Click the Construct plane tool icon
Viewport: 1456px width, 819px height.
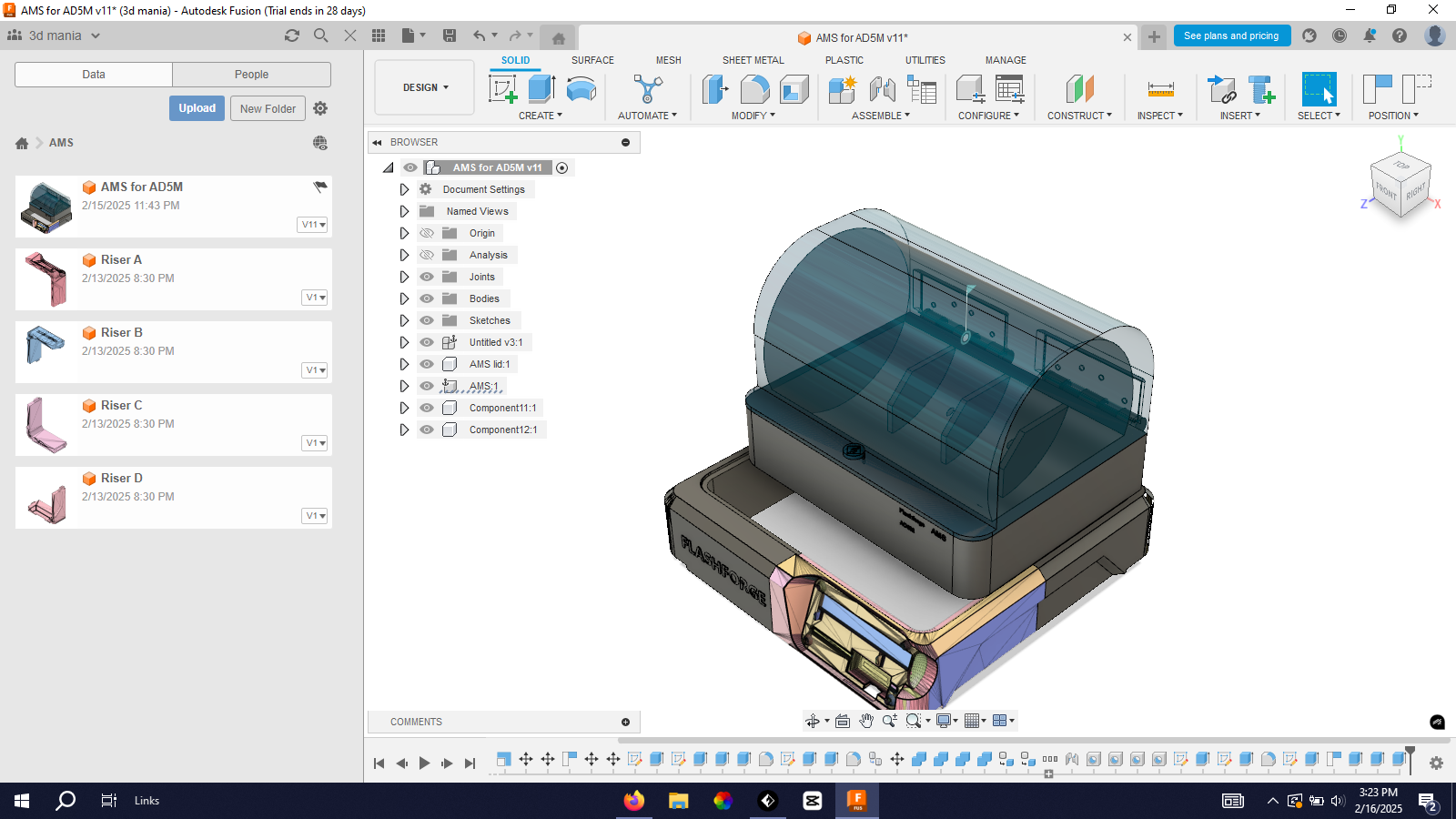(1079, 89)
